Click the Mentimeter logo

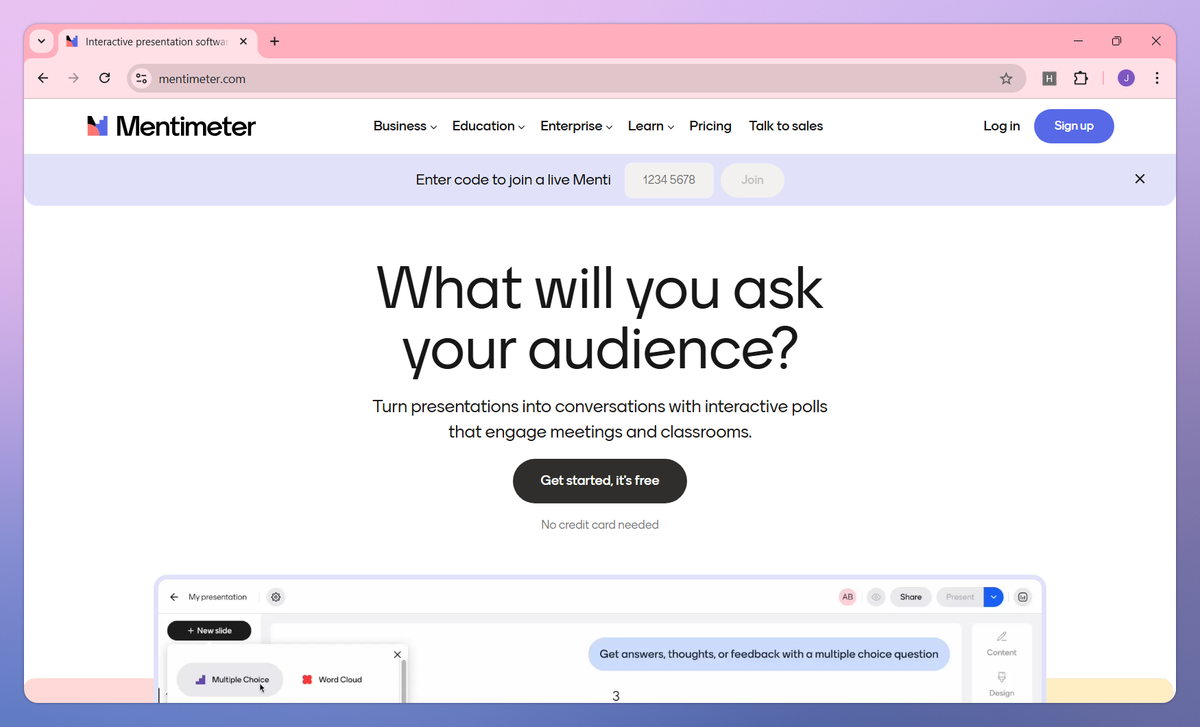pyautogui.click(x=170, y=126)
